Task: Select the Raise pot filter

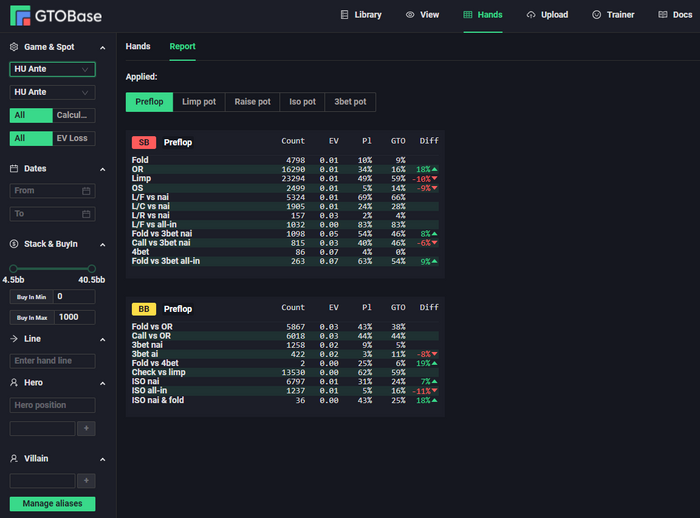Action: tap(253, 102)
